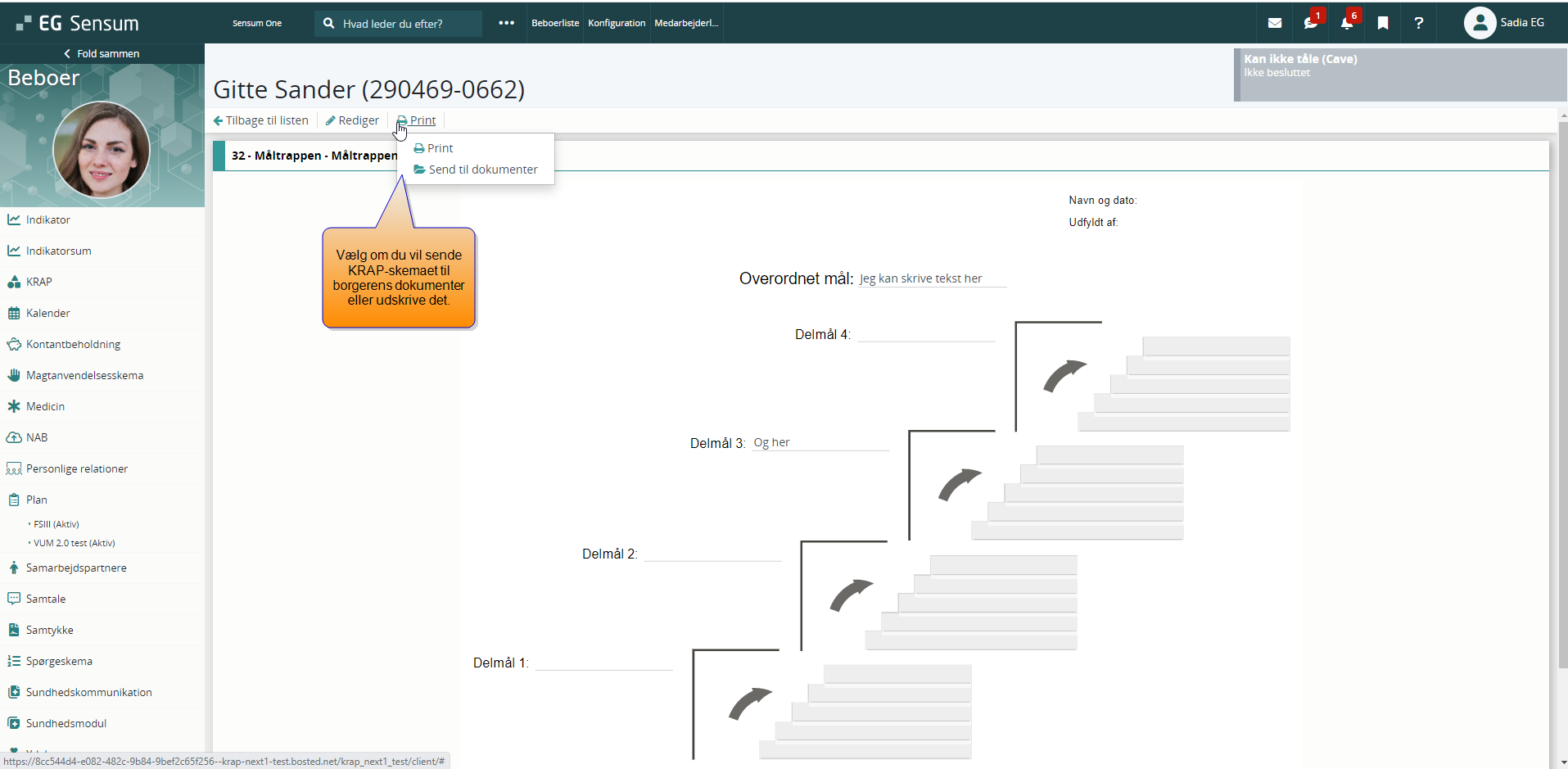Open the Print dropdown in toolbar
The image size is (1568, 769).
point(417,120)
